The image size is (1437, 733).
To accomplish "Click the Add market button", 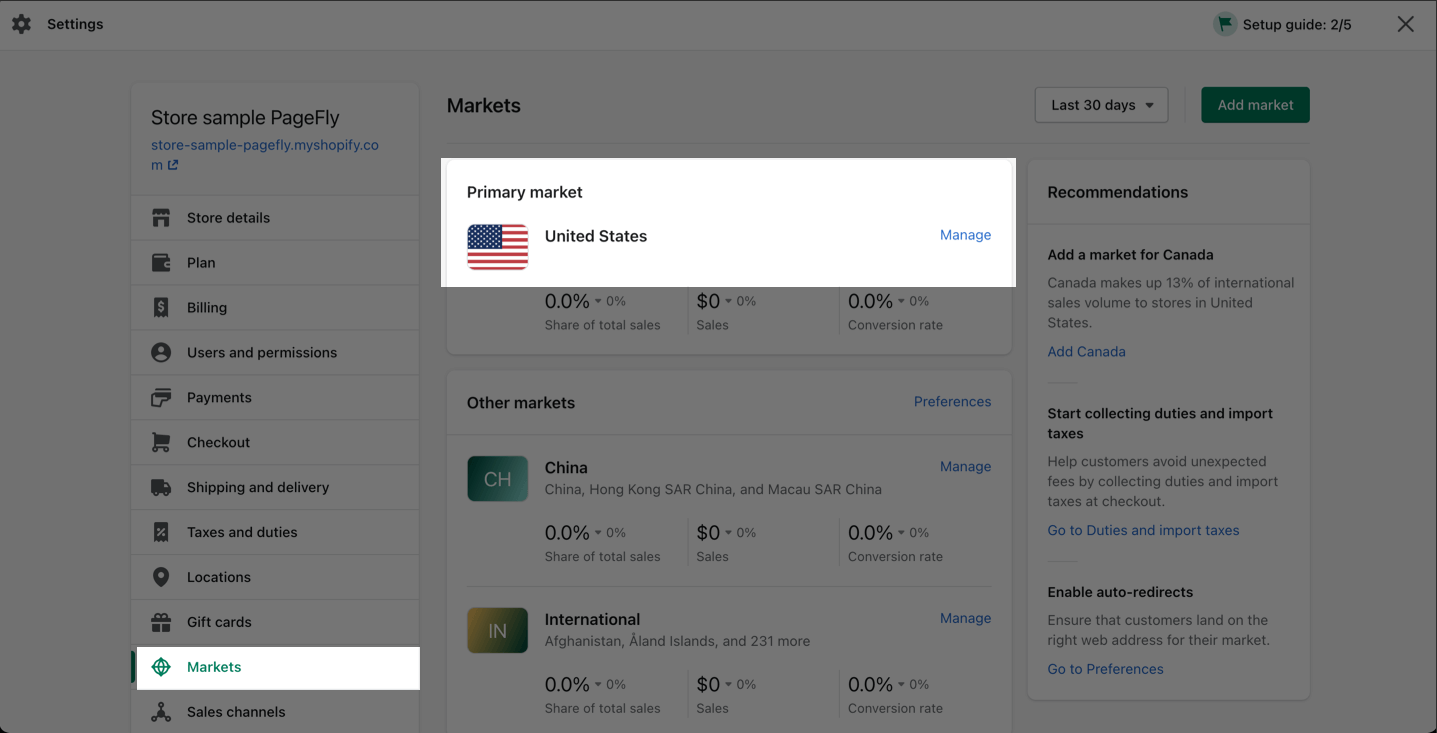I will 1255,105.
